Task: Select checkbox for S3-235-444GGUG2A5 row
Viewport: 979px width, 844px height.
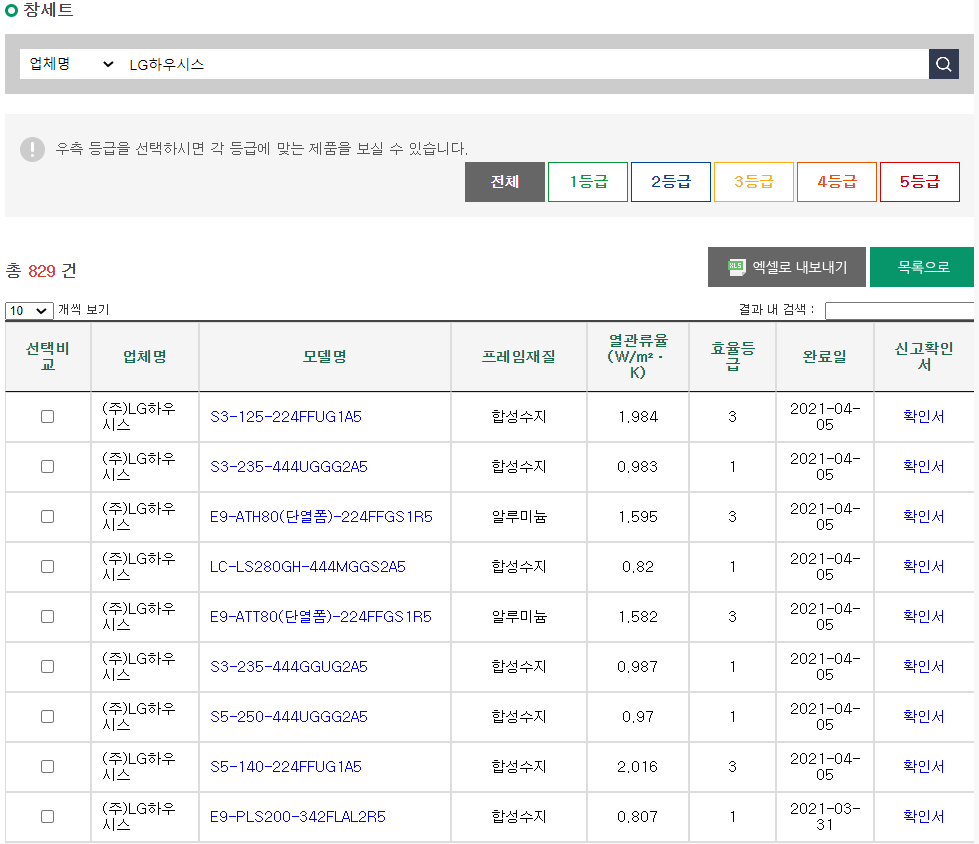Action: (47, 666)
